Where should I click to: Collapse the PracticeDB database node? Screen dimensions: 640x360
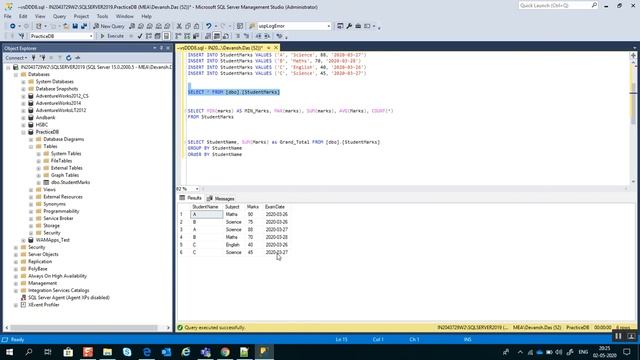coord(24,132)
